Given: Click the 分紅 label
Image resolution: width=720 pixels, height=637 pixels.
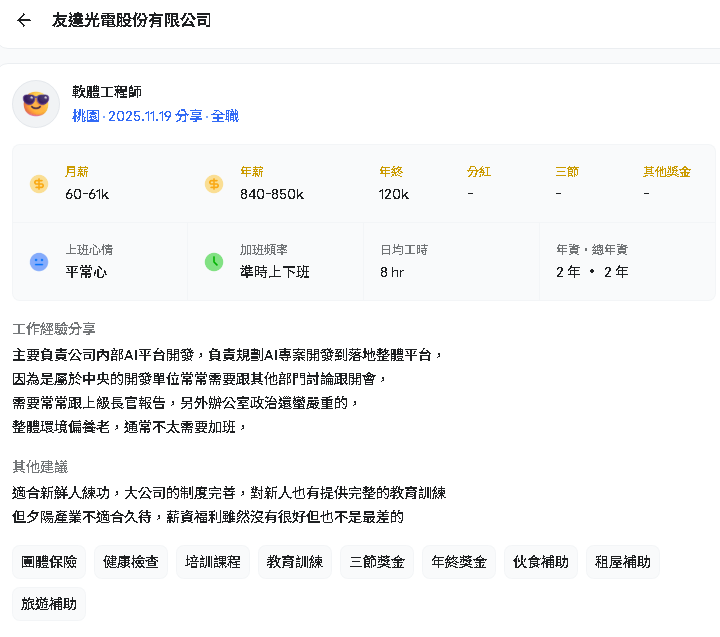Looking at the screenshot, I should 479,172.
